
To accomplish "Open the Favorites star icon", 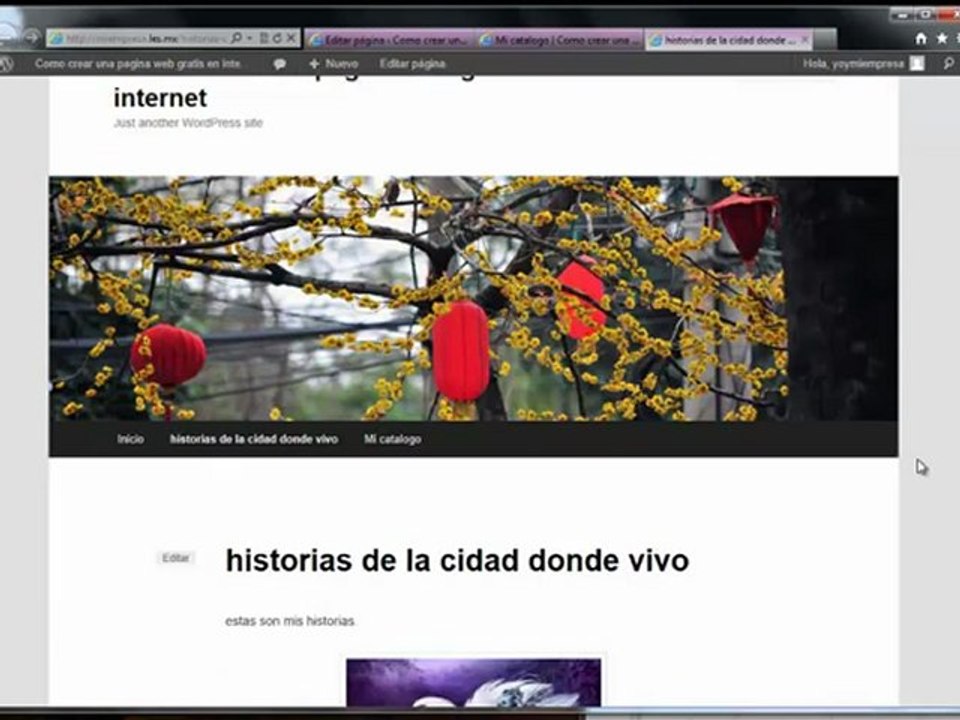I will coord(942,39).
